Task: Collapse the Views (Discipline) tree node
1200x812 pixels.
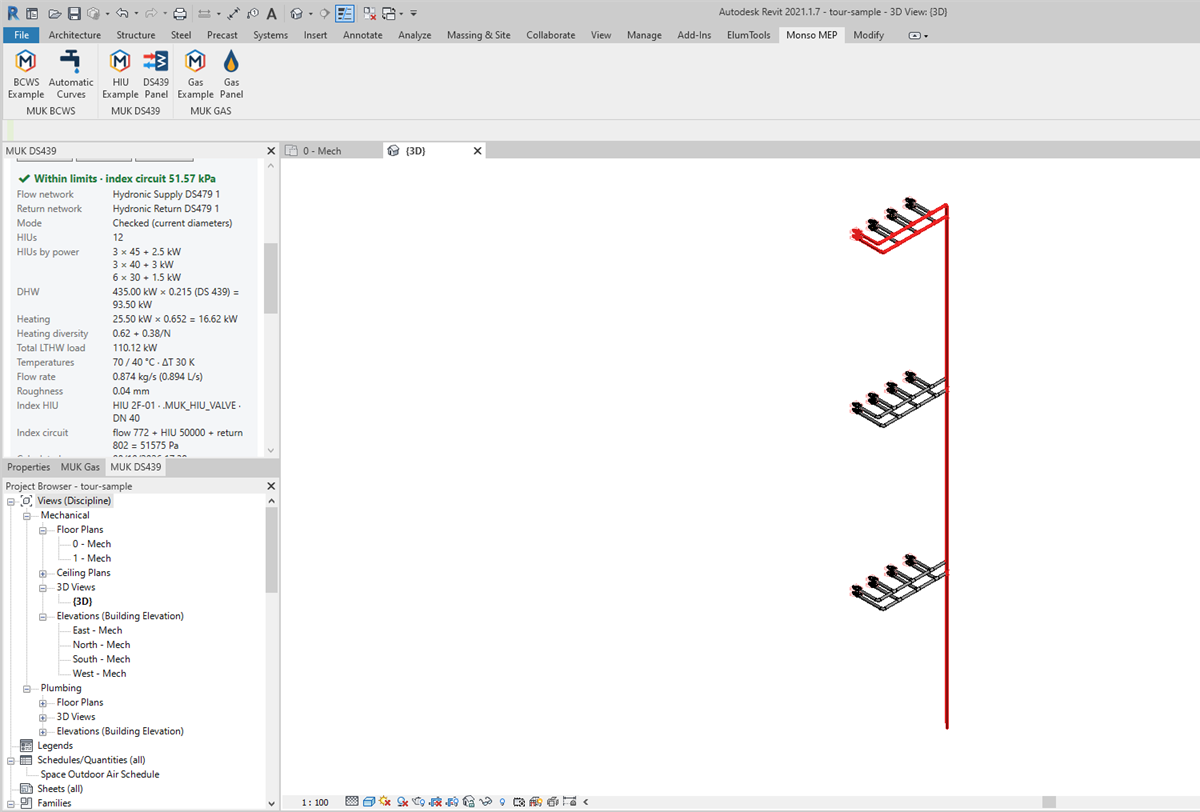Action: pos(11,501)
